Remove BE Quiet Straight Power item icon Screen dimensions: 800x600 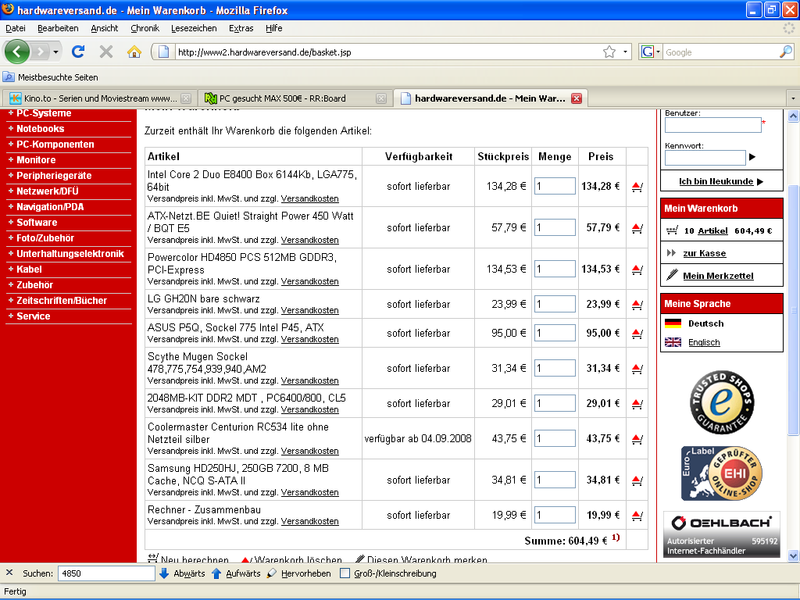tap(637, 228)
